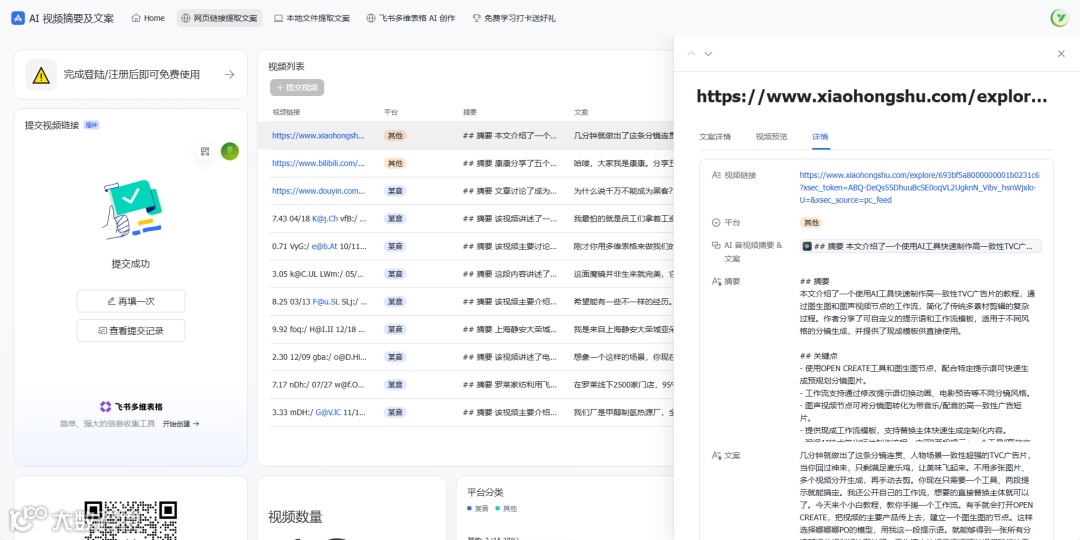Image resolution: width=1080 pixels, height=540 pixels.
Task: Click the 摘要 field icon in details
Action: [716, 281]
